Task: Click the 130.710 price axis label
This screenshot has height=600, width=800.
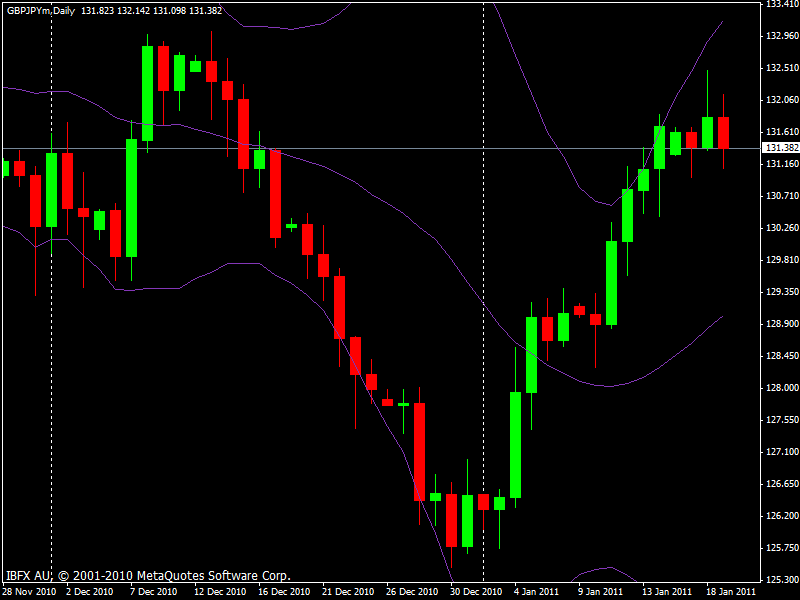Action: point(782,196)
